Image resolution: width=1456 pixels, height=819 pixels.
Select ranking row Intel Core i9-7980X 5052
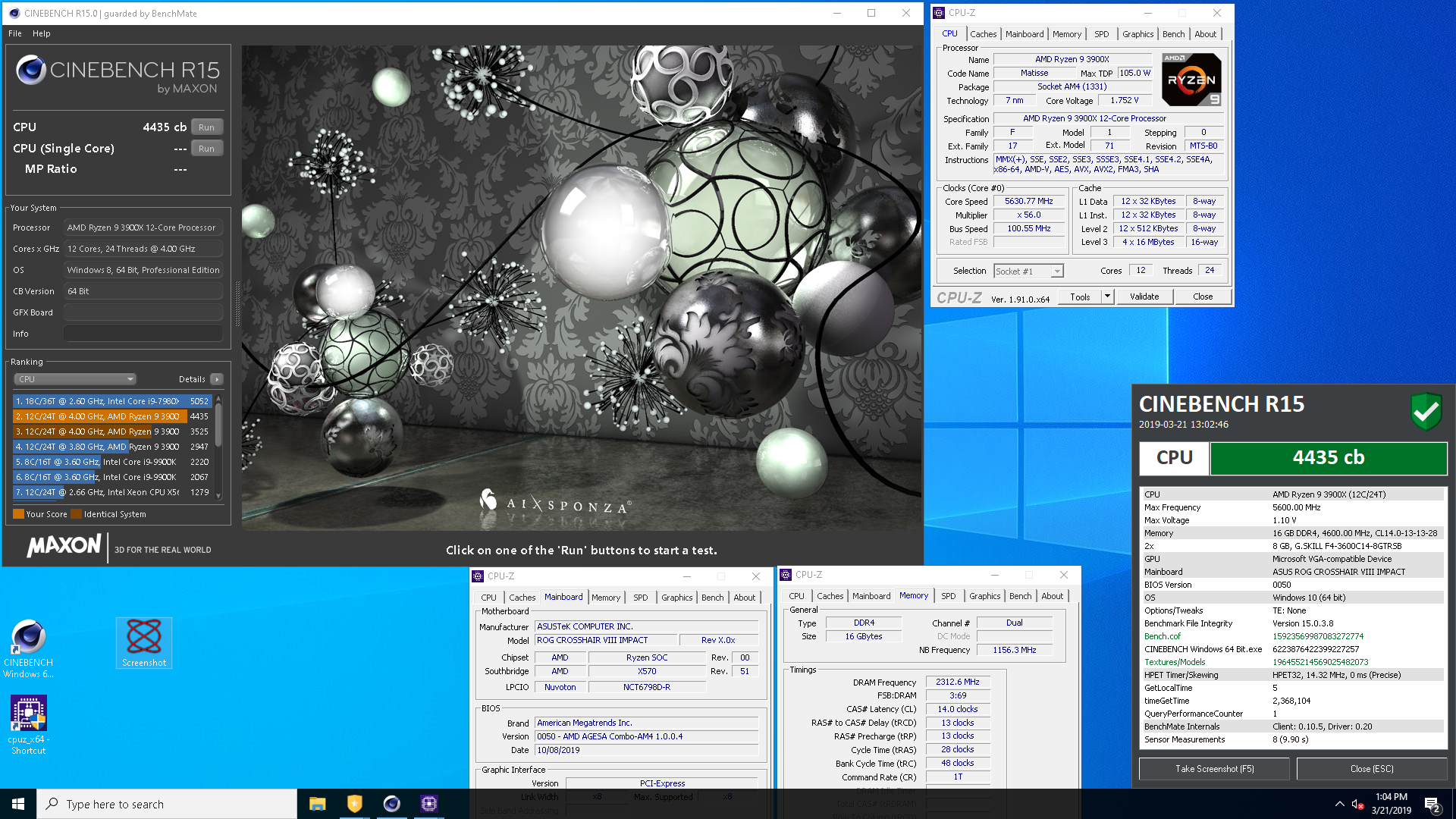coord(112,401)
